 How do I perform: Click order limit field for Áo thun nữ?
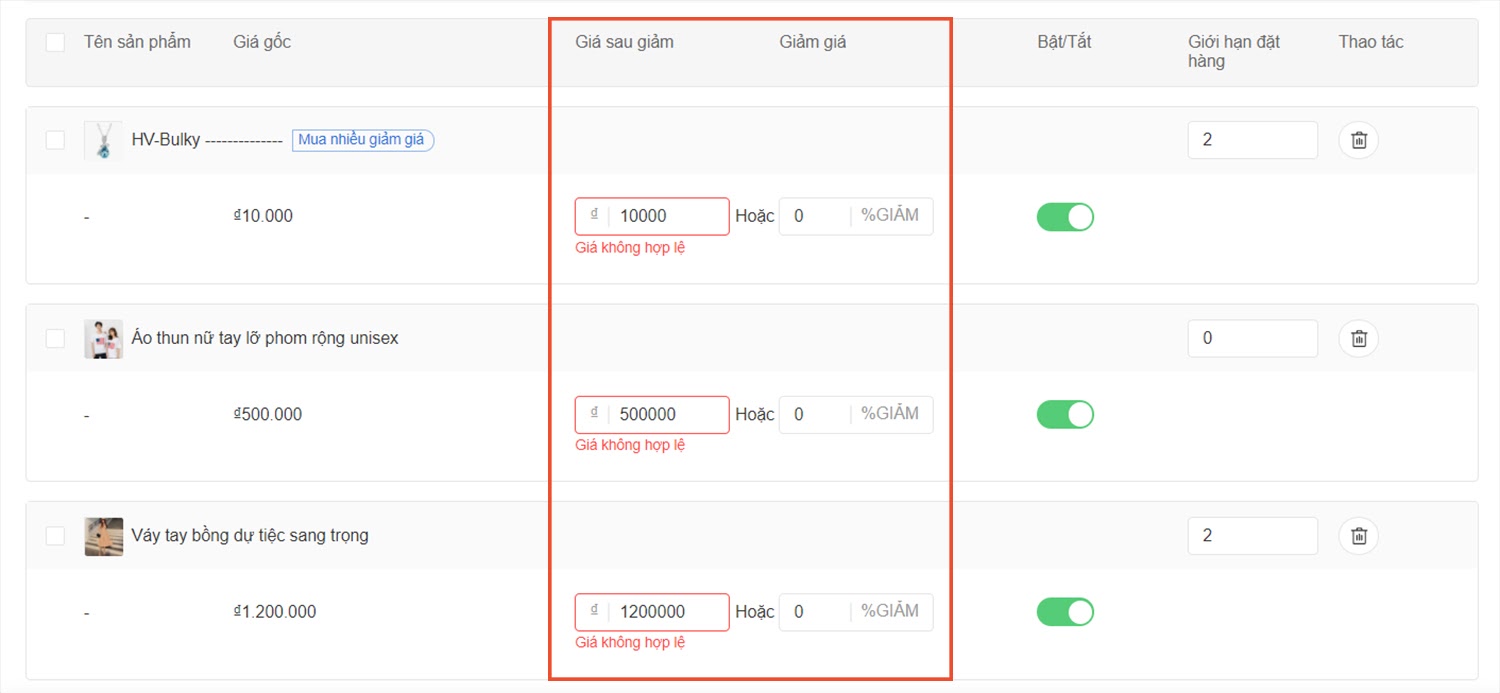click(x=1252, y=338)
